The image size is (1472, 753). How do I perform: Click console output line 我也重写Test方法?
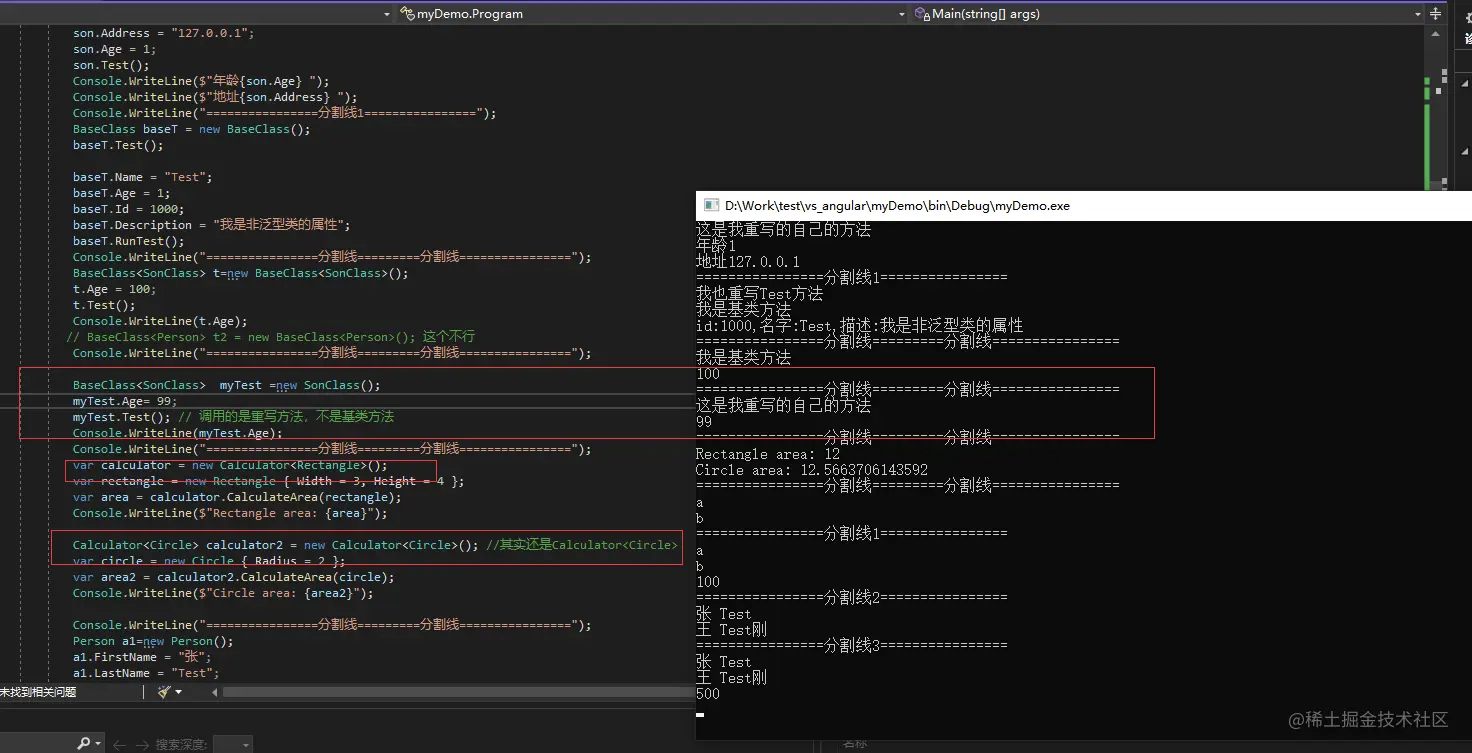pyautogui.click(x=760, y=294)
